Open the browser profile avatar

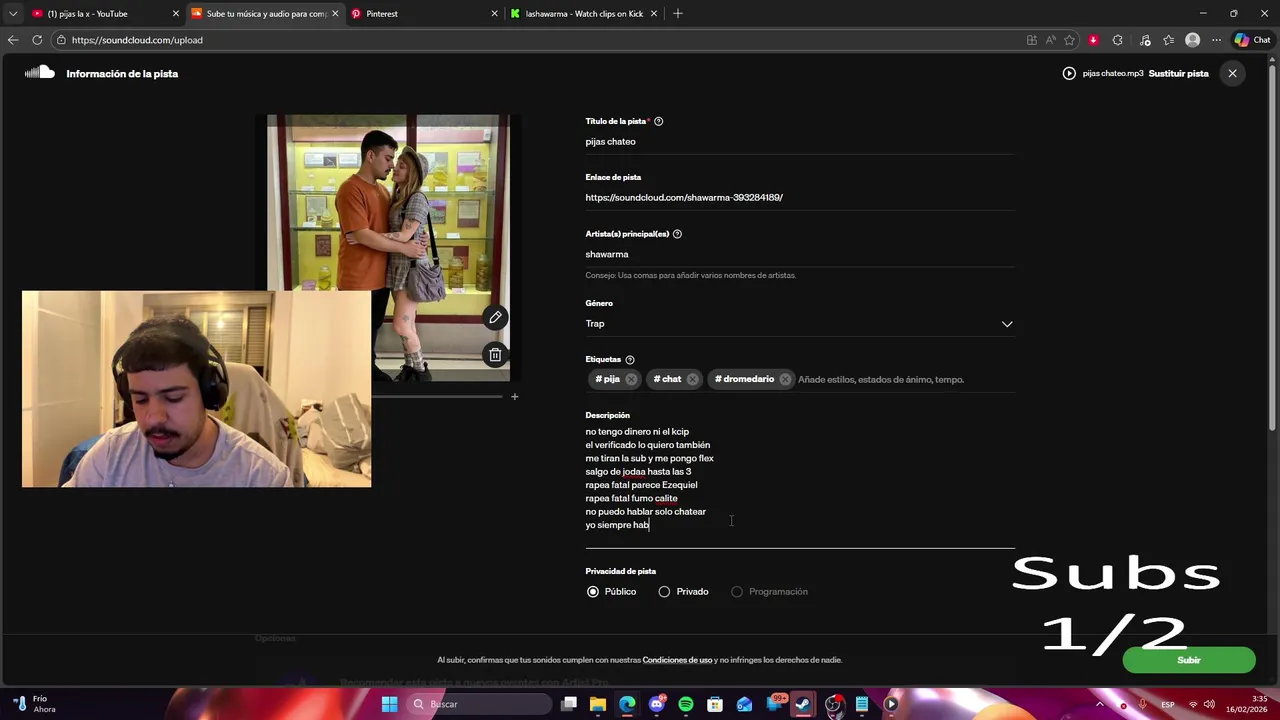pos(1192,40)
